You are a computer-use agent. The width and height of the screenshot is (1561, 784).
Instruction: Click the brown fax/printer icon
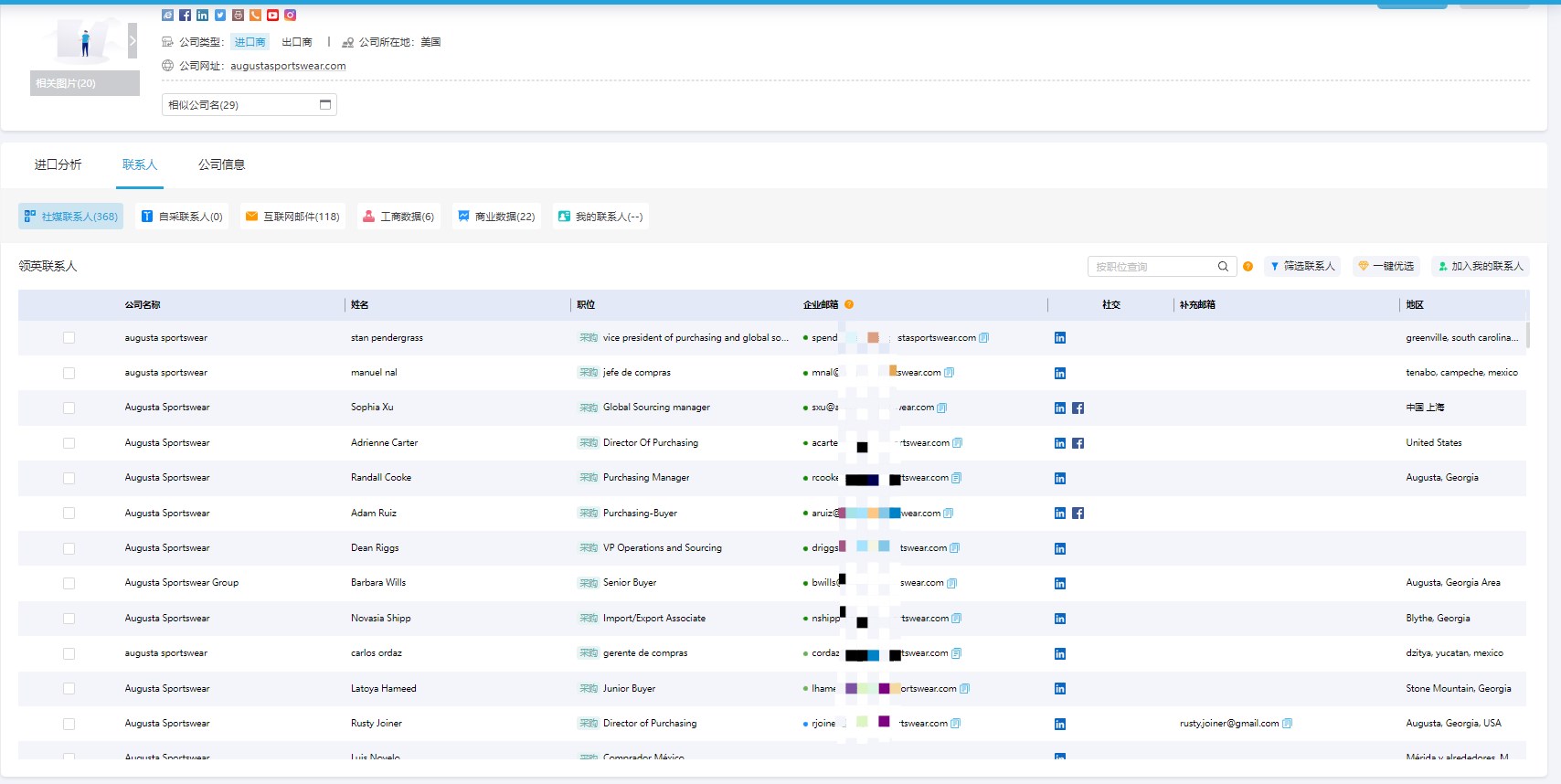tap(238, 15)
